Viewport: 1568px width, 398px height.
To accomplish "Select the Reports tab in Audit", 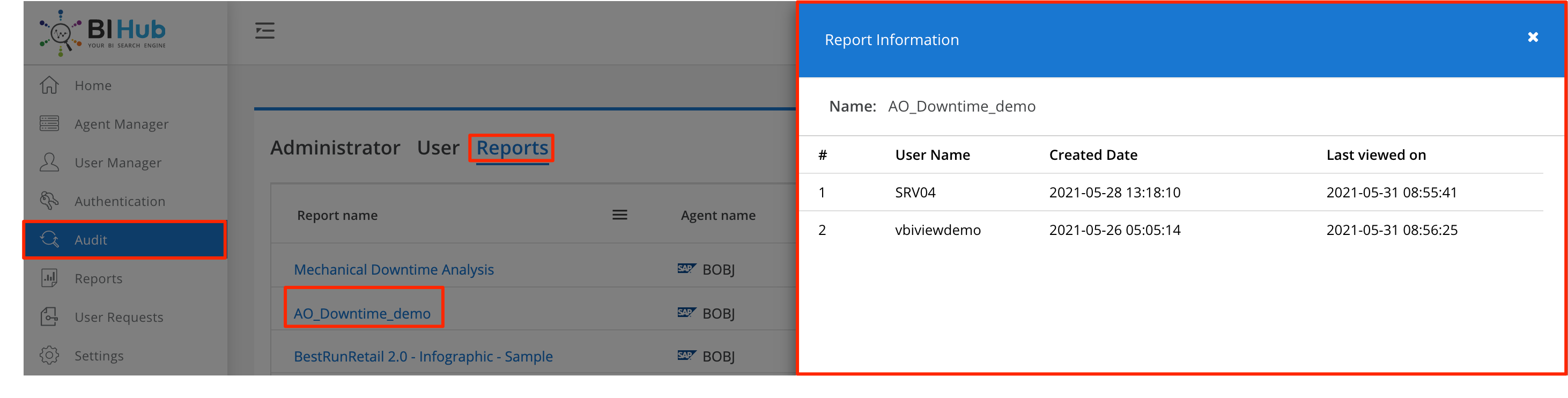I will pyautogui.click(x=513, y=148).
